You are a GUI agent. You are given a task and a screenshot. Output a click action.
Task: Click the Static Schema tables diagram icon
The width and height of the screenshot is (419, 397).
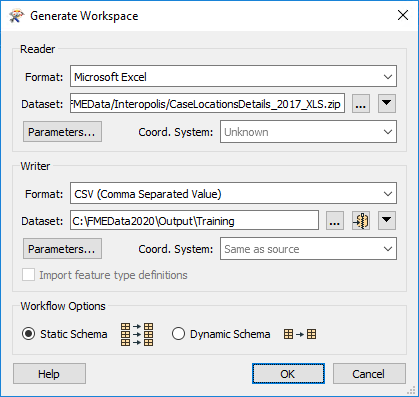point(137,334)
